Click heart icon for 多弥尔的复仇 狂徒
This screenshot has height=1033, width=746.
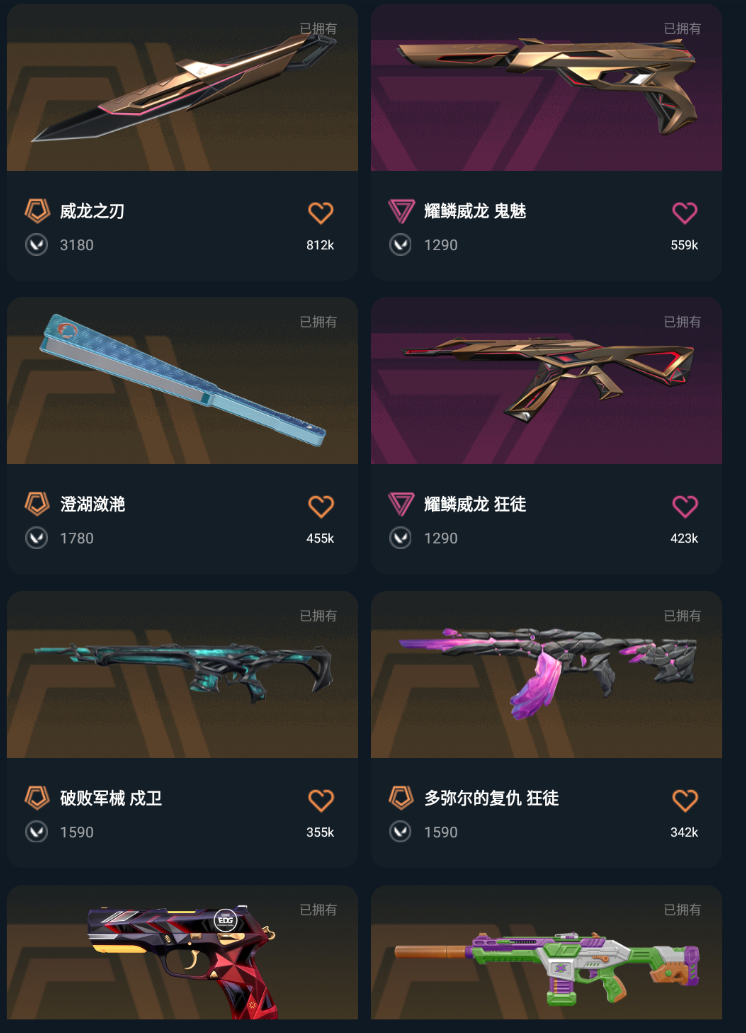685,800
